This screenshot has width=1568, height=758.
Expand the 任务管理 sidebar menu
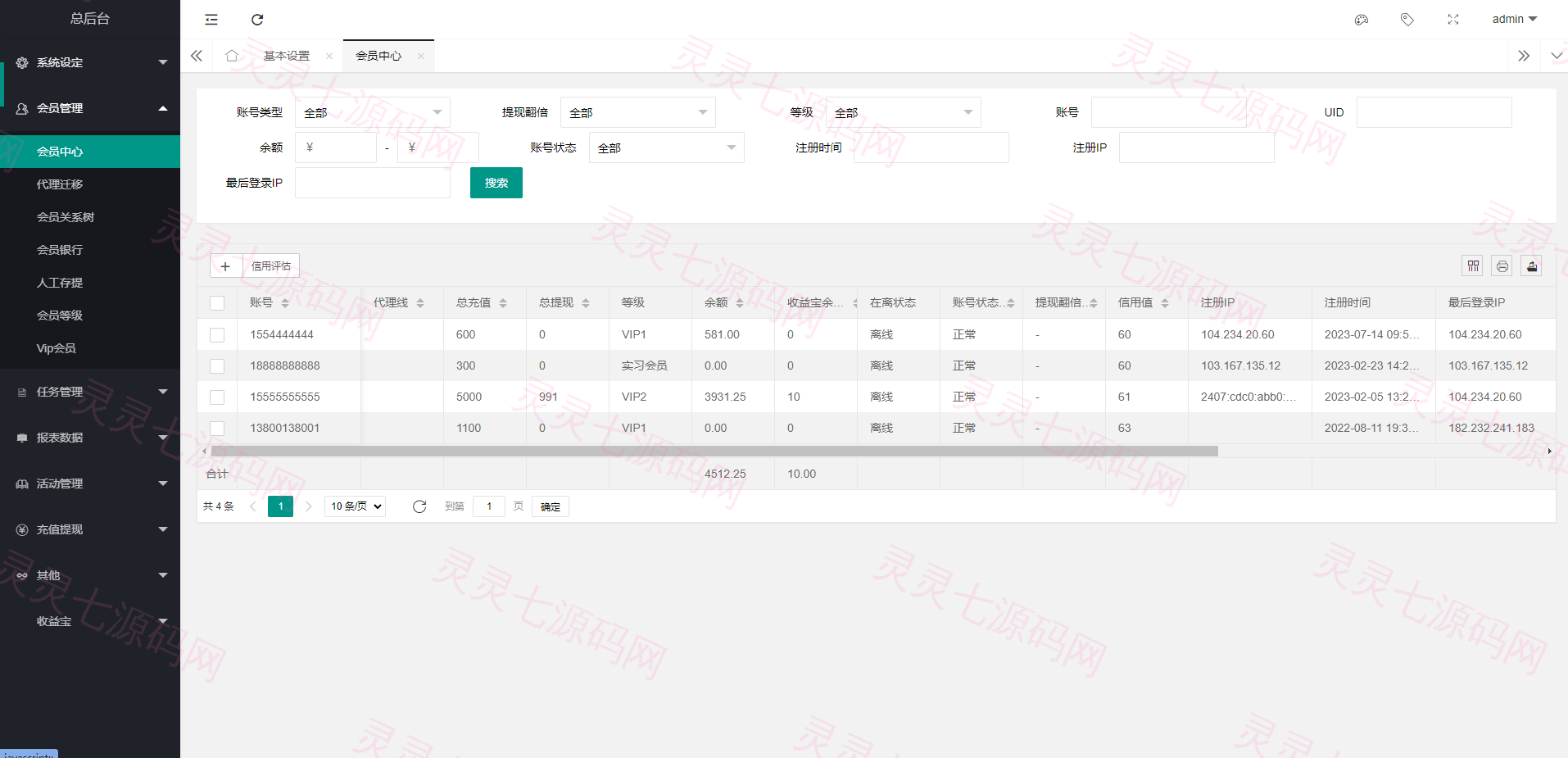(x=90, y=392)
